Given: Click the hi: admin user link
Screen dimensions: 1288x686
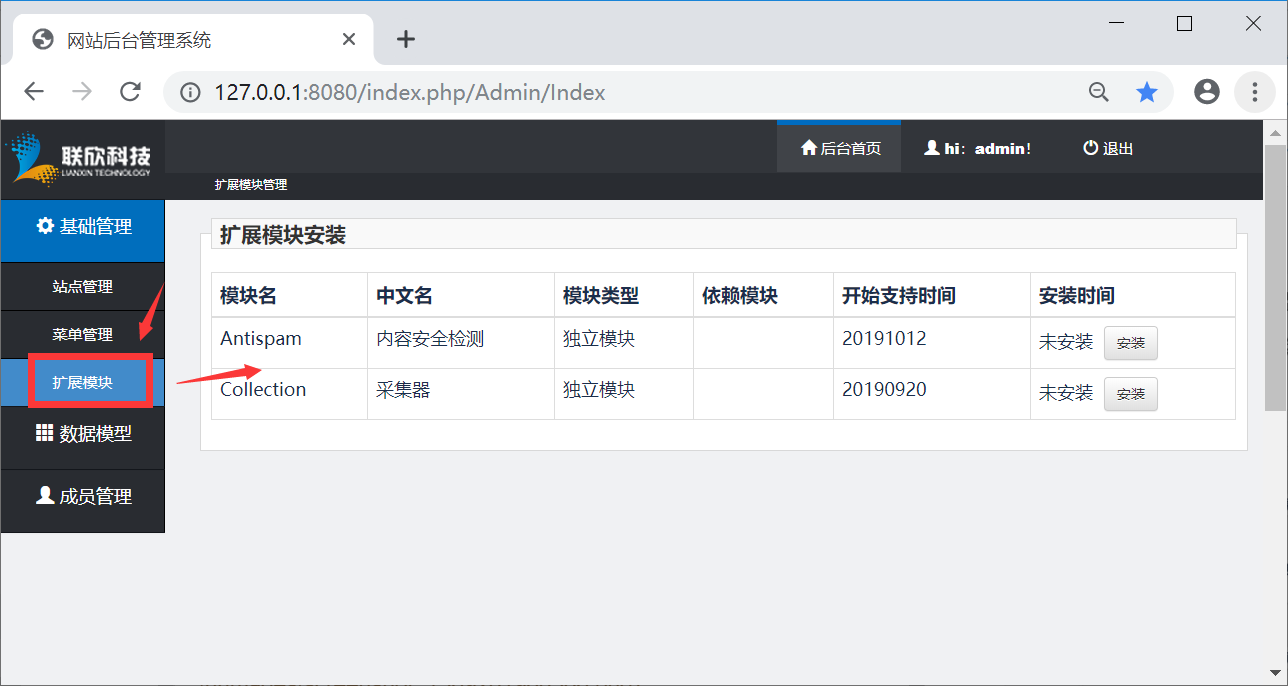Looking at the screenshot, I should click(x=977, y=148).
